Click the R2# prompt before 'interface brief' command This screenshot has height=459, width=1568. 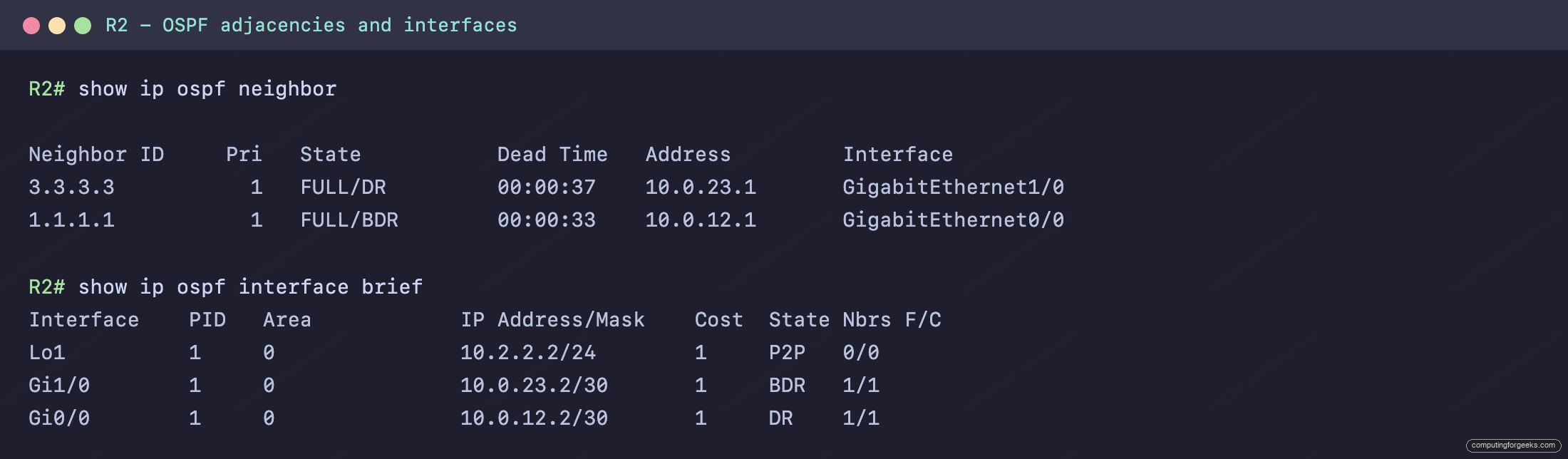tap(47, 287)
